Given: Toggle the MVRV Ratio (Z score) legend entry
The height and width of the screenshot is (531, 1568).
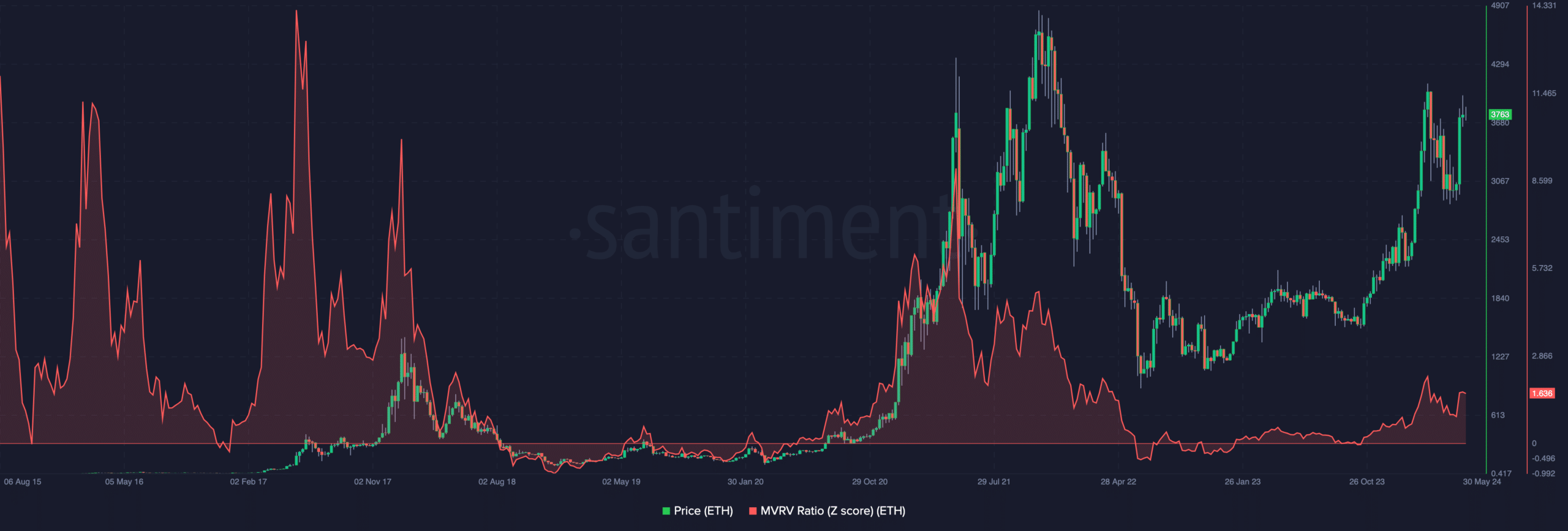Looking at the screenshot, I should click(x=827, y=511).
